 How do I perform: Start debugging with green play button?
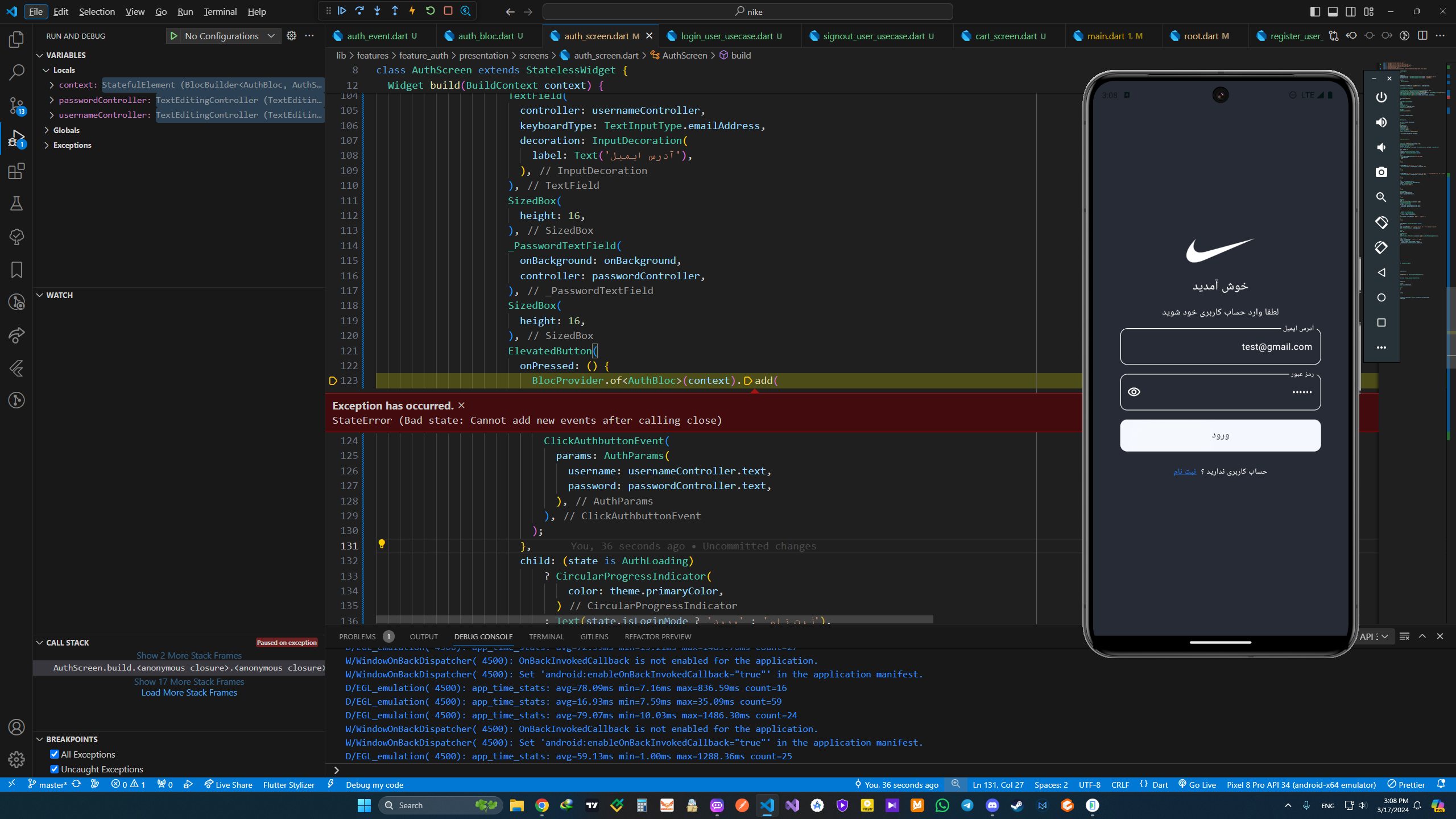click(x=173, y=36)
